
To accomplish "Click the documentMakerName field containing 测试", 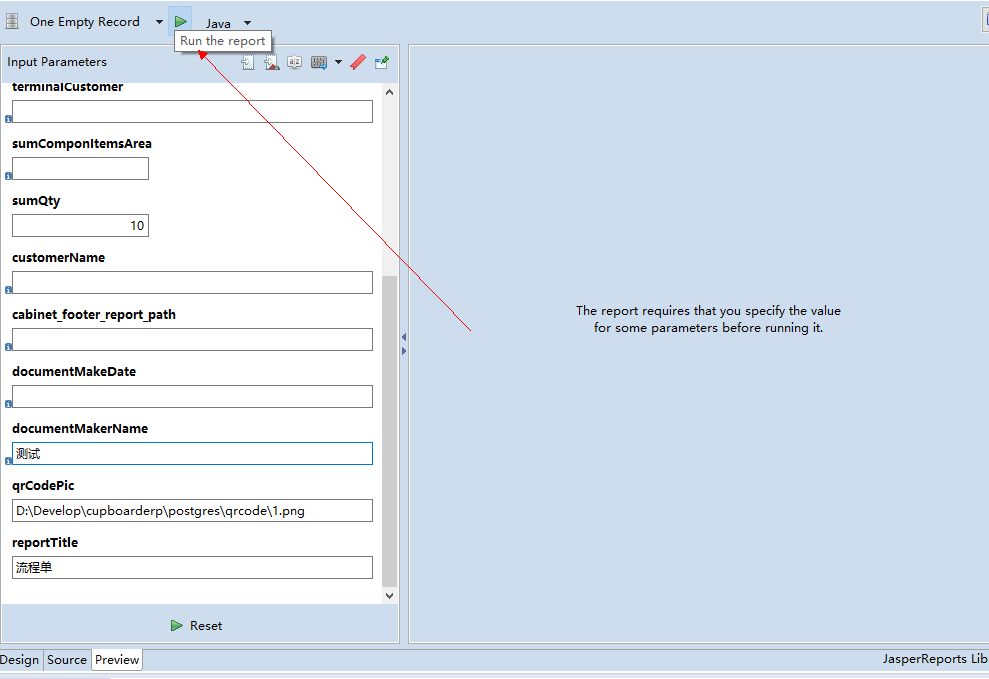I will coord(192,453).
